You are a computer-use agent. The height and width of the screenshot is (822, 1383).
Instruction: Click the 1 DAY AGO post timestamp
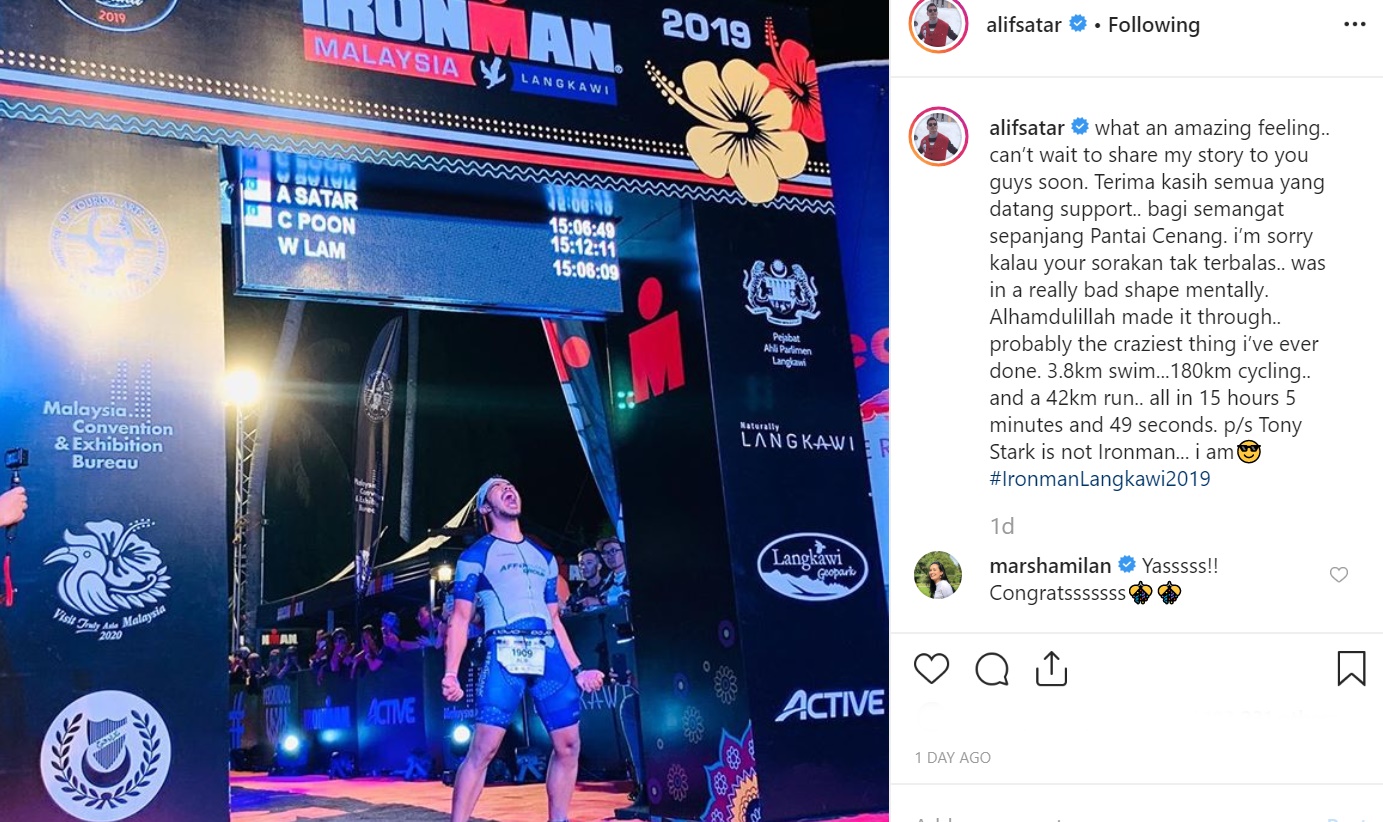pyautogui.click(x=952, y=758)
